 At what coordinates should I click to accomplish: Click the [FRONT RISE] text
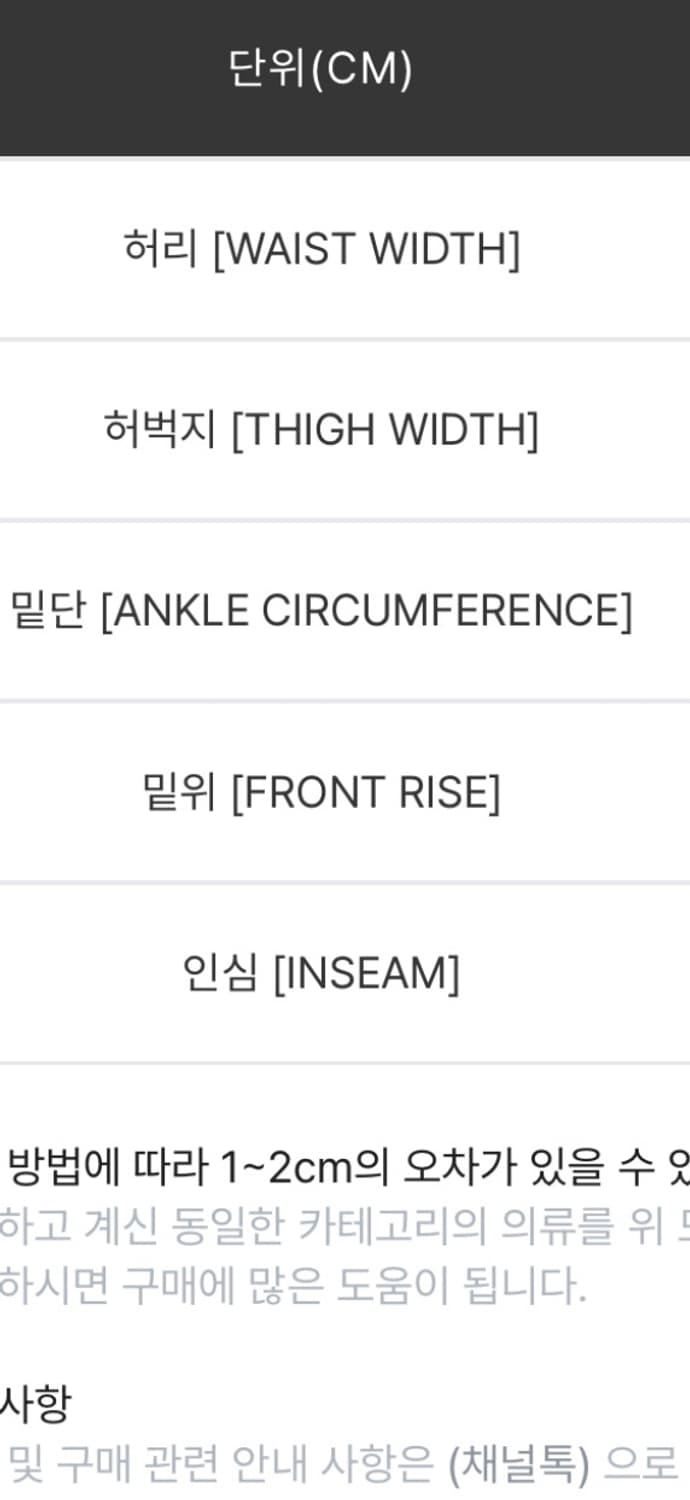pyautogui.click(x=365, y=793)
